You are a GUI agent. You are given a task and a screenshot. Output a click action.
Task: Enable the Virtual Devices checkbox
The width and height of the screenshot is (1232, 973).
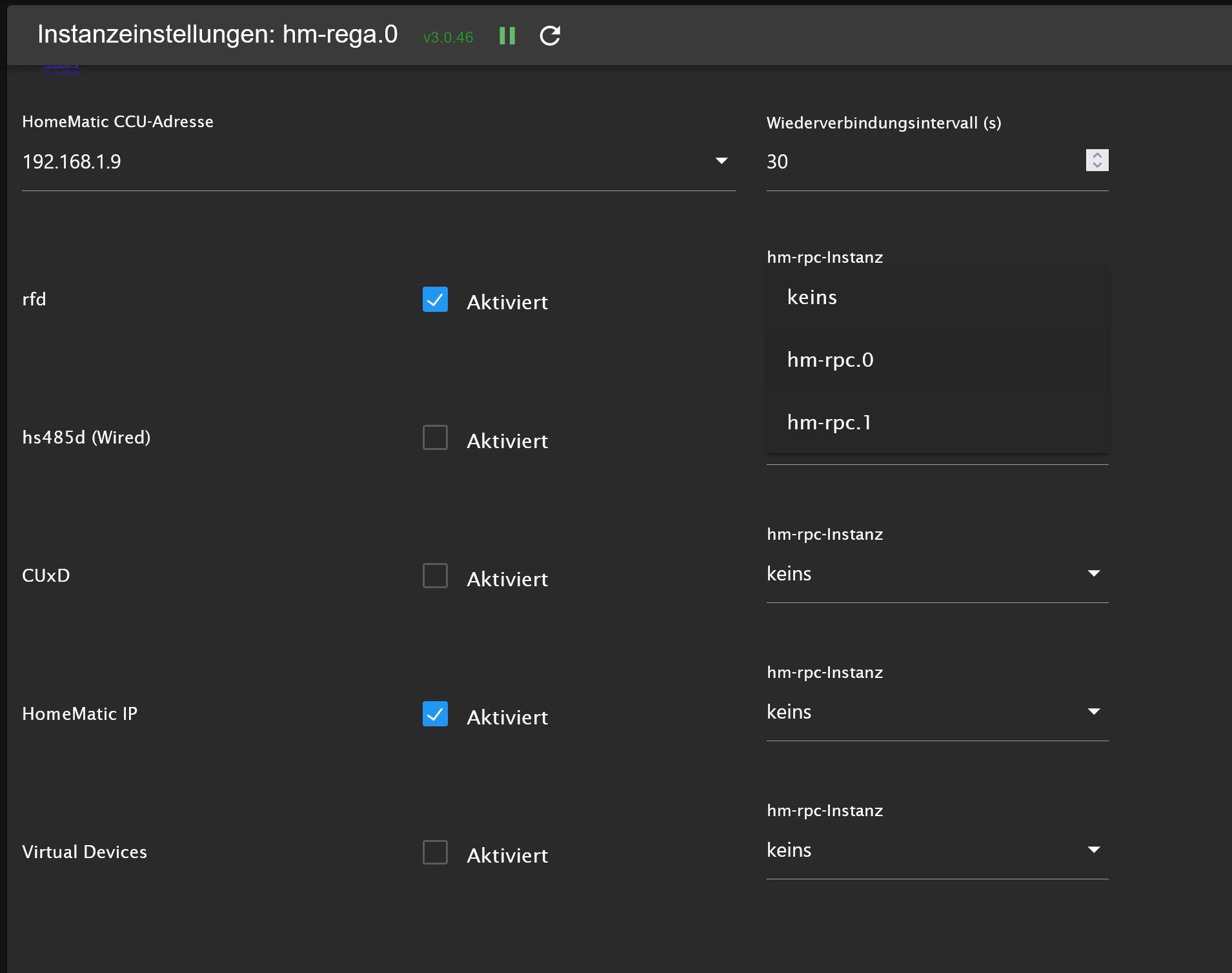coord(435,852)
